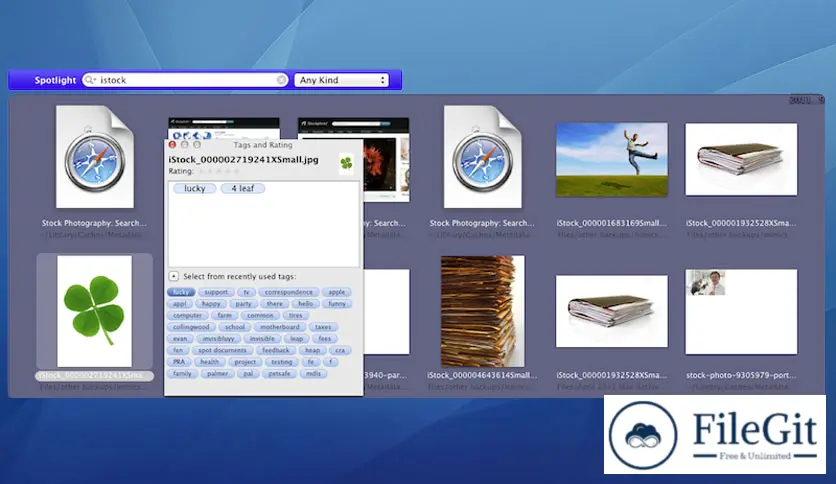Open the Any Kind dropdown

341,80
